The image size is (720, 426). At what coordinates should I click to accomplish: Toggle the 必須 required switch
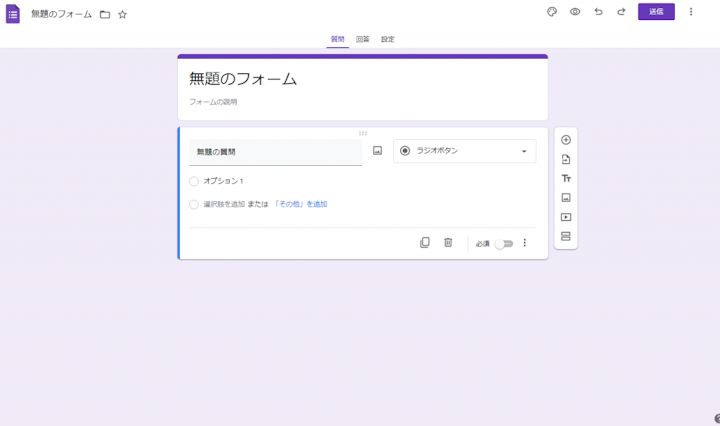click(x=503, y=243)
